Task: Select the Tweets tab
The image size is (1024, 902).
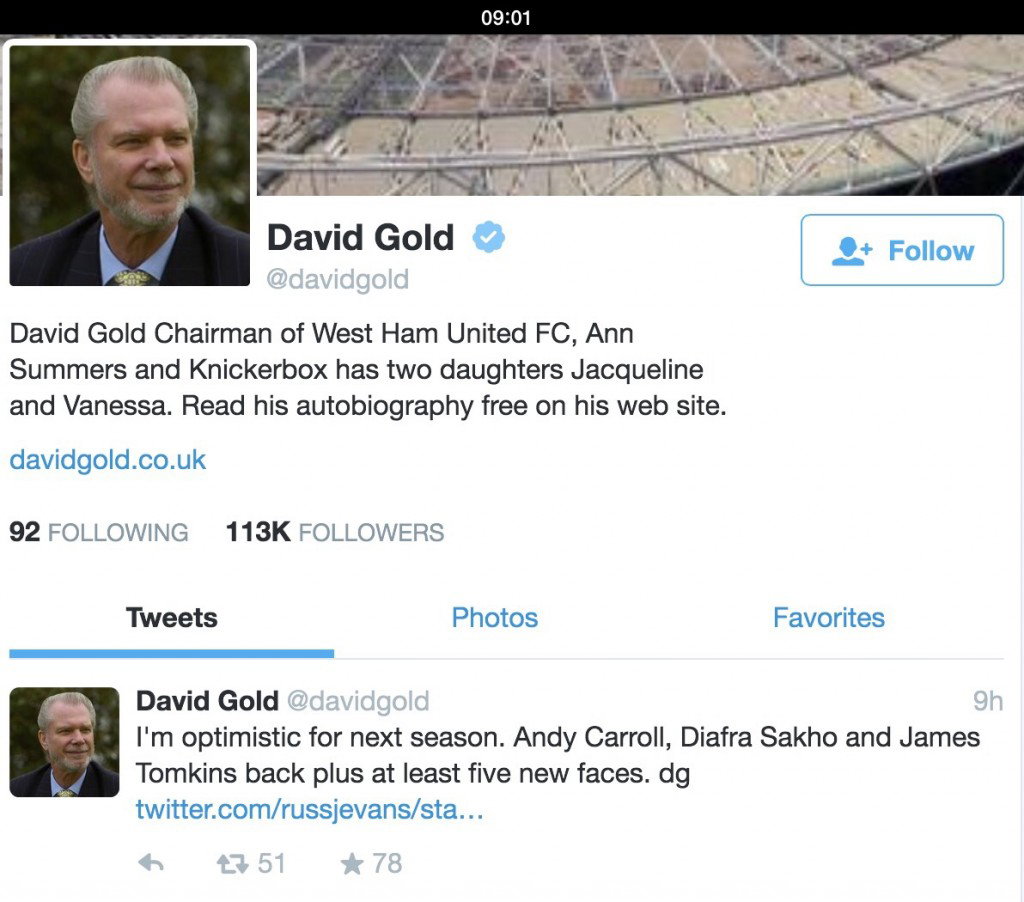Action: coord(172,617)
